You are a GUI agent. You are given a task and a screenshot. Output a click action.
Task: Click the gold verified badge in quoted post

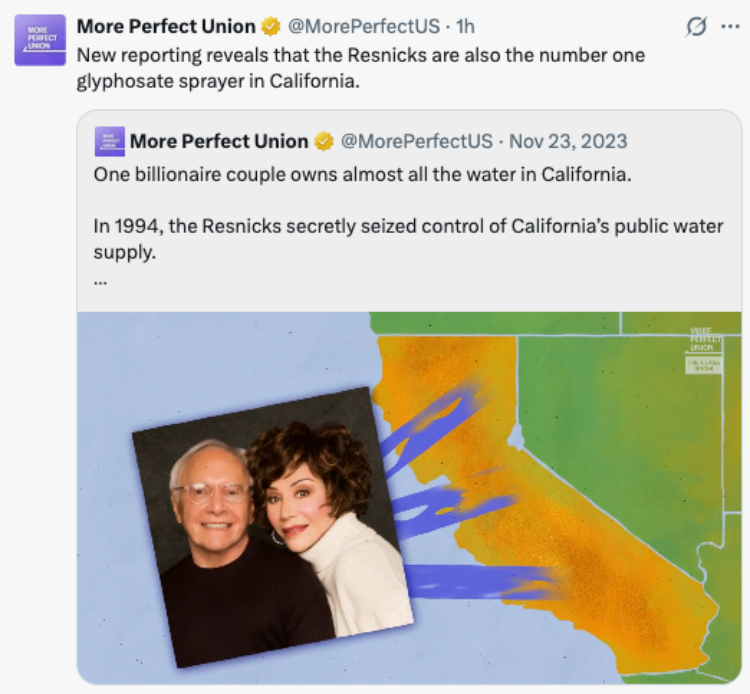(x=324, y=142)
